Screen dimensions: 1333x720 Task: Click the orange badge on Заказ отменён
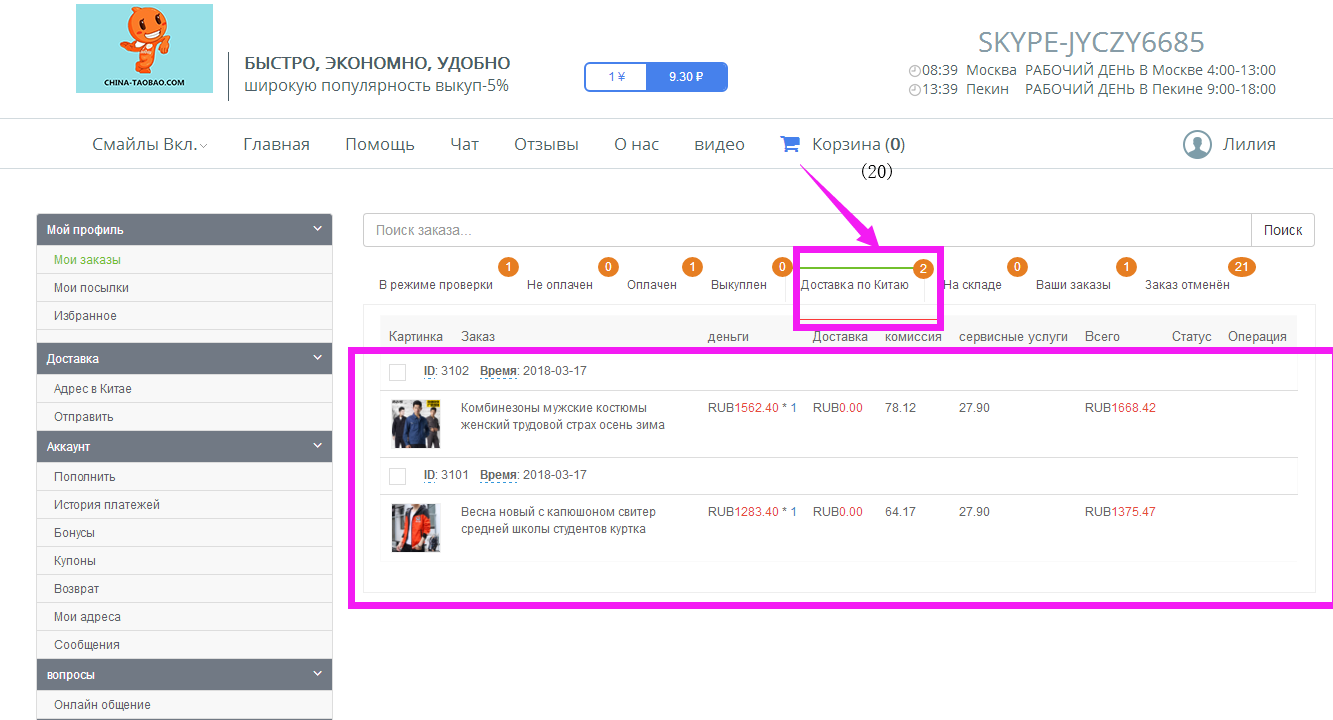tap(1241, 267)
